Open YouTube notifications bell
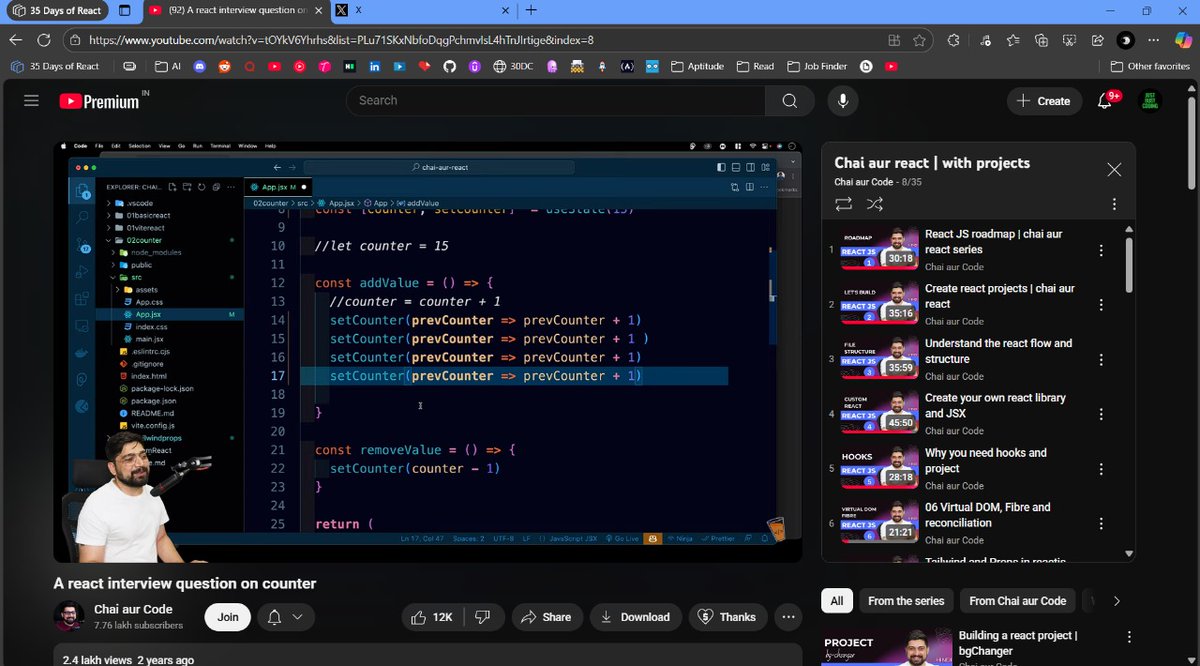 [x=1106, y=101]
